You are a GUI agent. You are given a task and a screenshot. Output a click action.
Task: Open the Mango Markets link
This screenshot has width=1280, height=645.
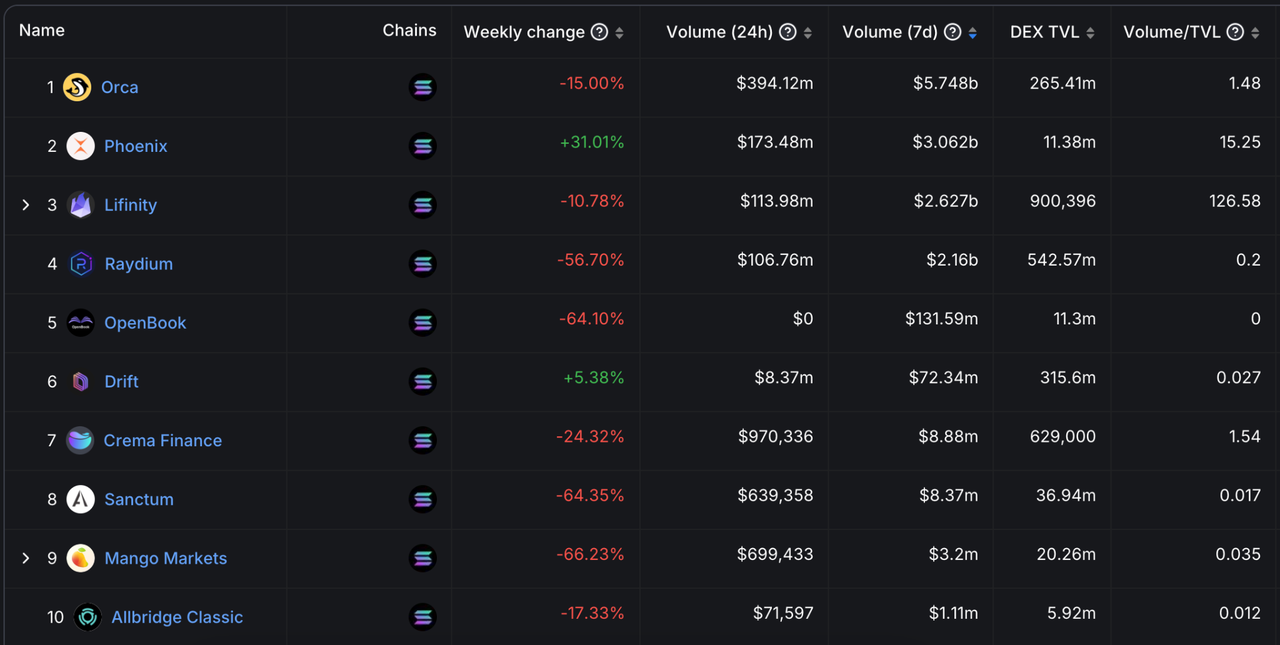[x=166, y=558]
